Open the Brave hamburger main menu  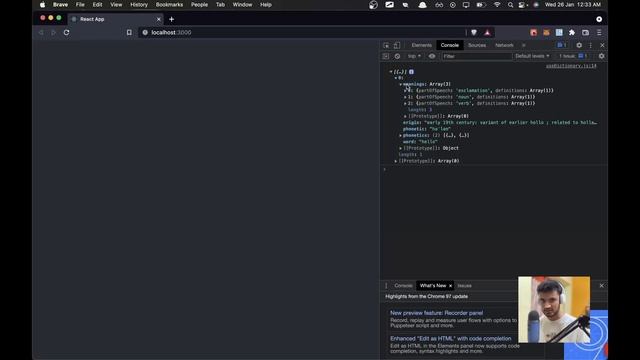[x=599, y=33]
